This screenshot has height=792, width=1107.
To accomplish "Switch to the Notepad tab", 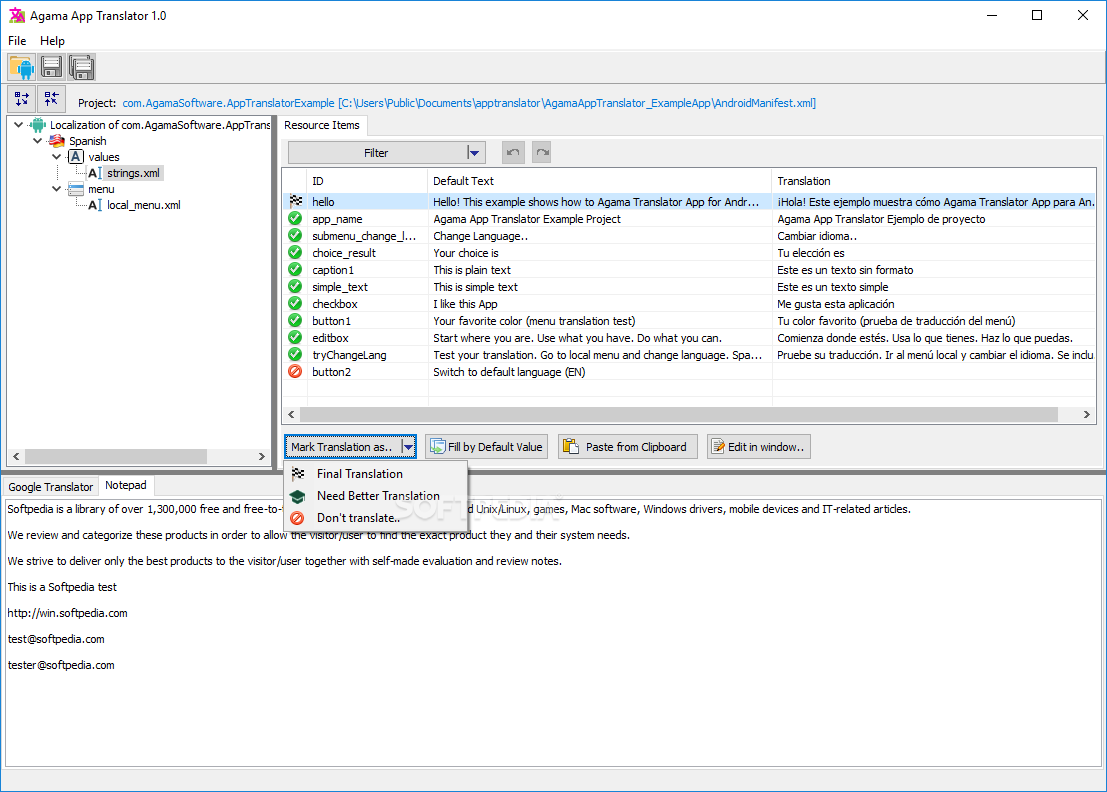I will [126, 485].
